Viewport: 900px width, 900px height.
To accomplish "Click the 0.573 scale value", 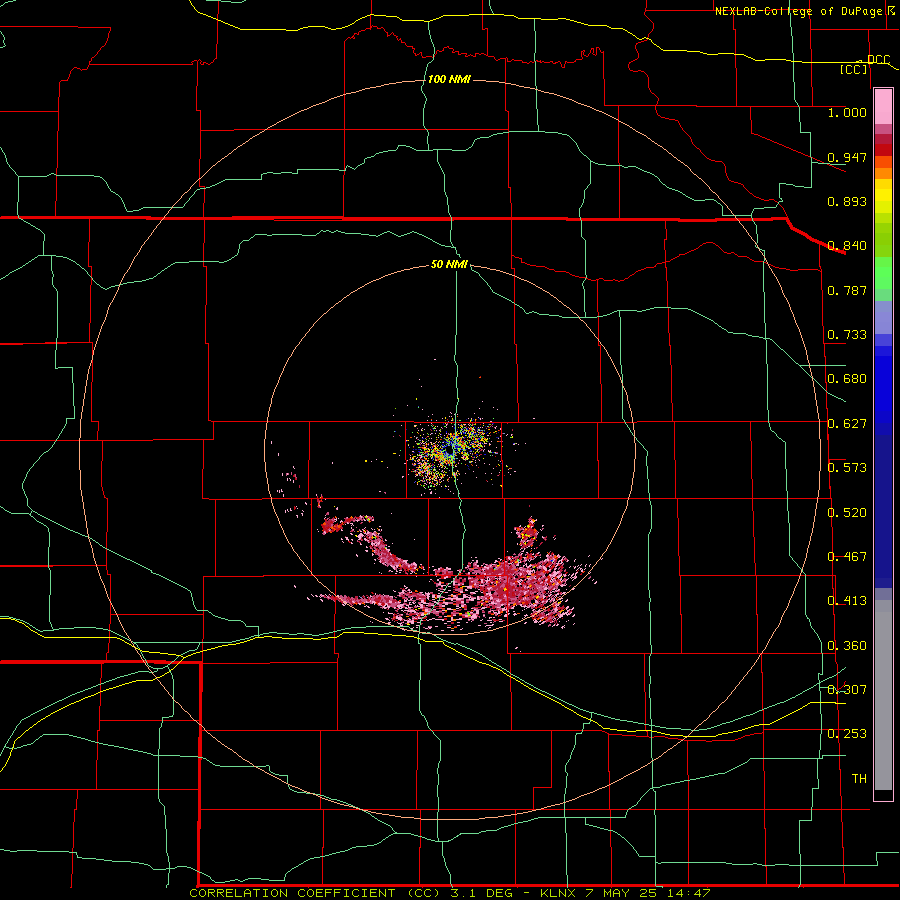I will pos(847,468).
